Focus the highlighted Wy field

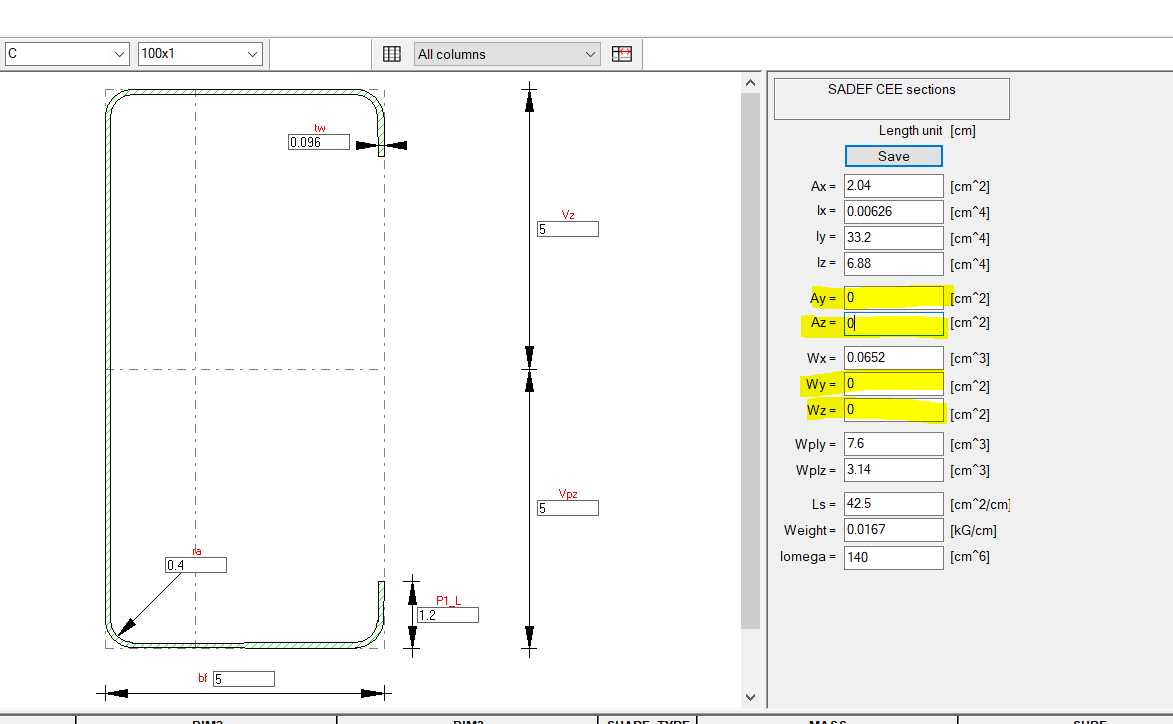(893, 384)
